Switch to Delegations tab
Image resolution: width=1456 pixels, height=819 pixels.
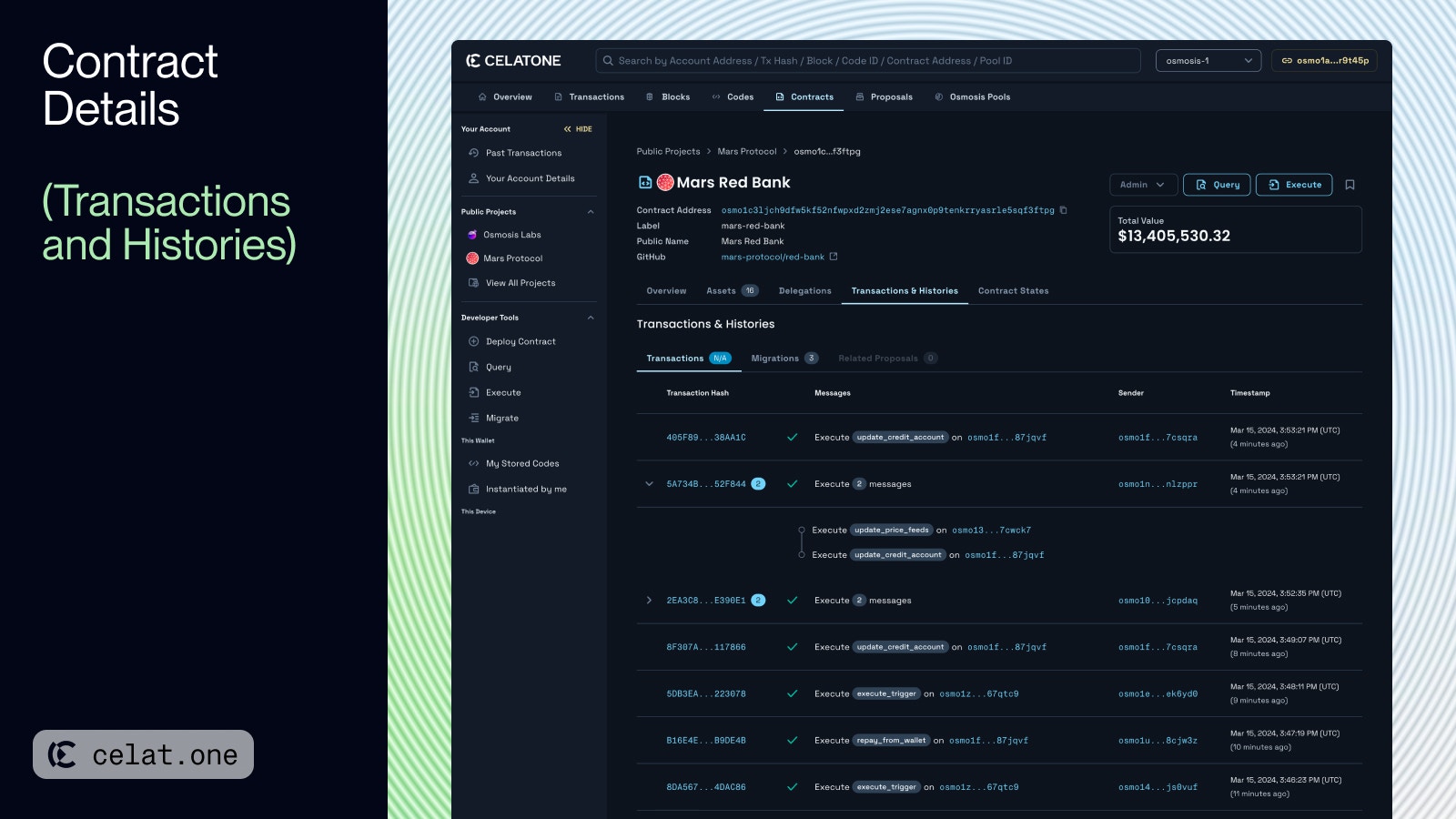pyautogui.click(x=805, y=291)
